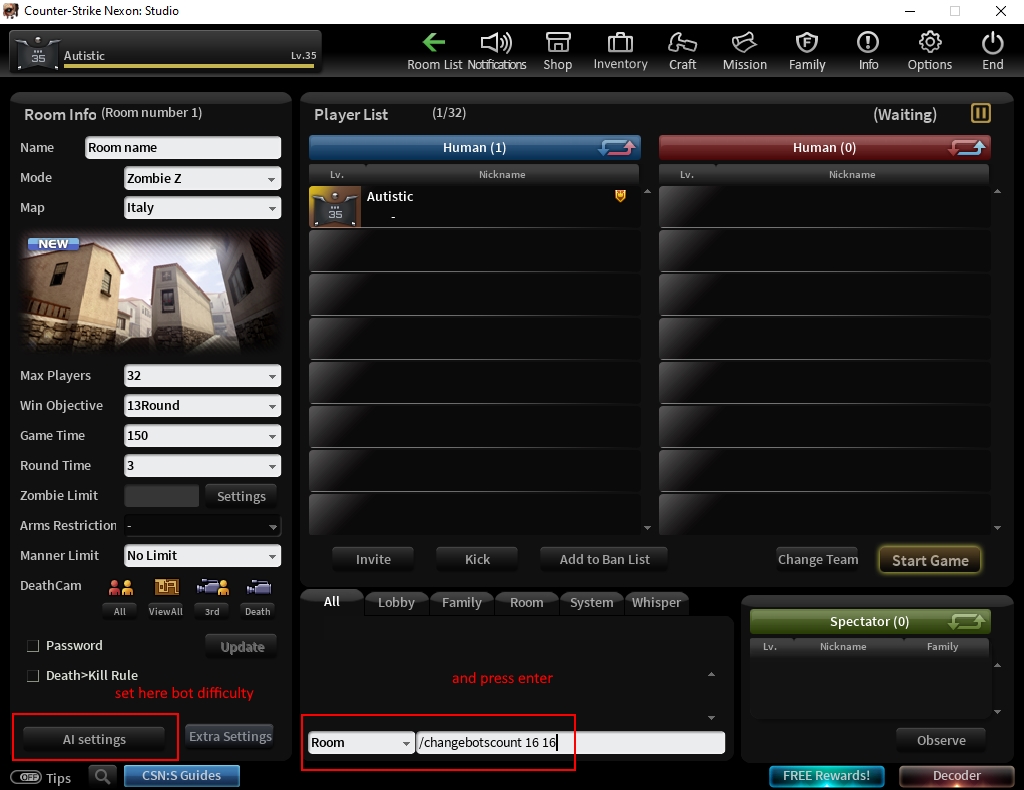Open the Manner Limit dropdown
The height and width of the screenshot is (790, 1024).
202,556
